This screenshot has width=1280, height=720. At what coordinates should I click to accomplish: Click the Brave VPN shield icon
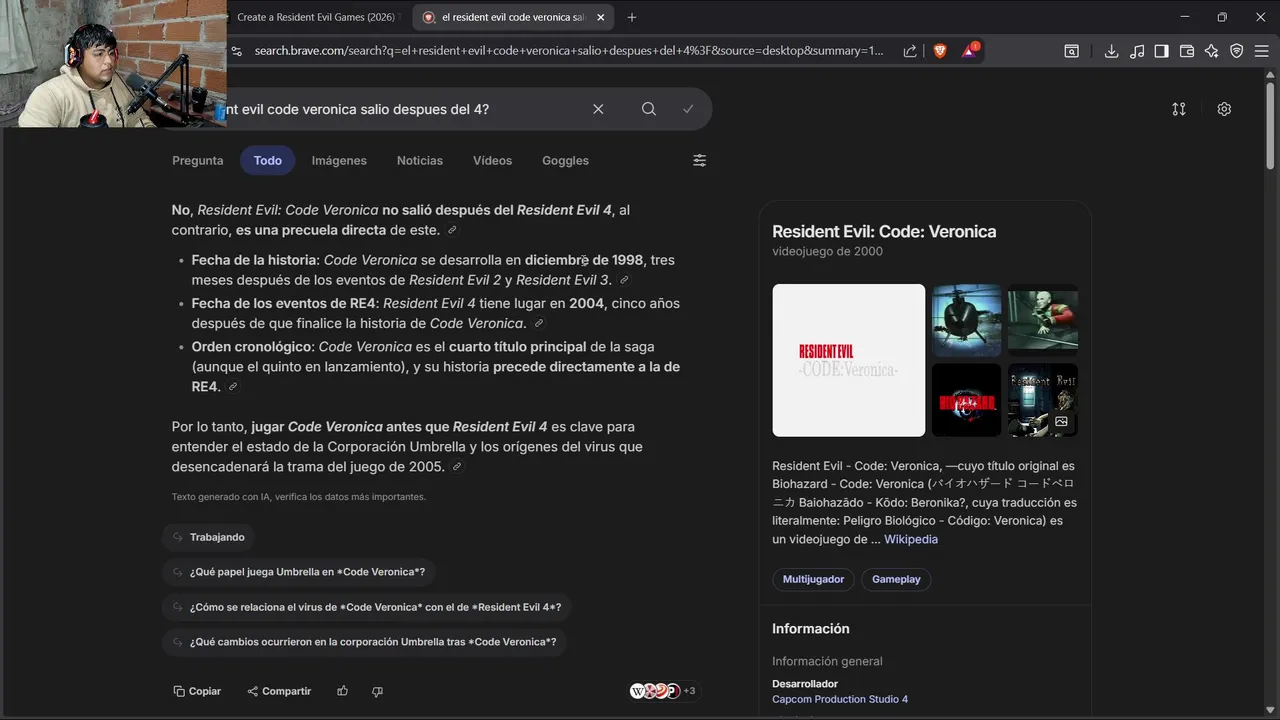1236,51
